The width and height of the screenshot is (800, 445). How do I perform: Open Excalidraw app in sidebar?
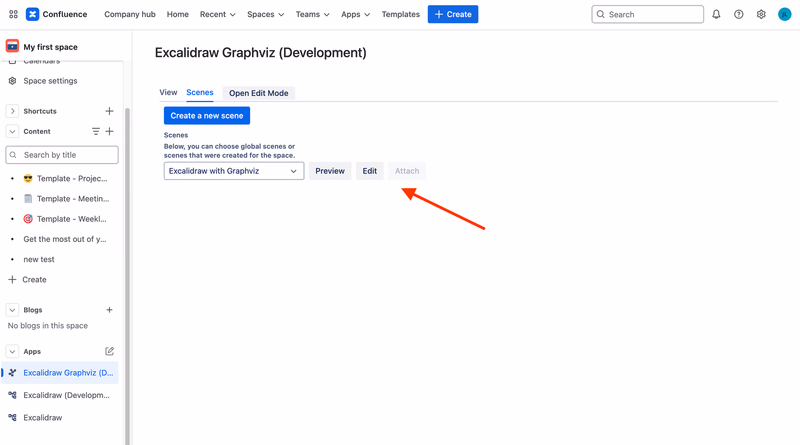[x=43, y=417]
